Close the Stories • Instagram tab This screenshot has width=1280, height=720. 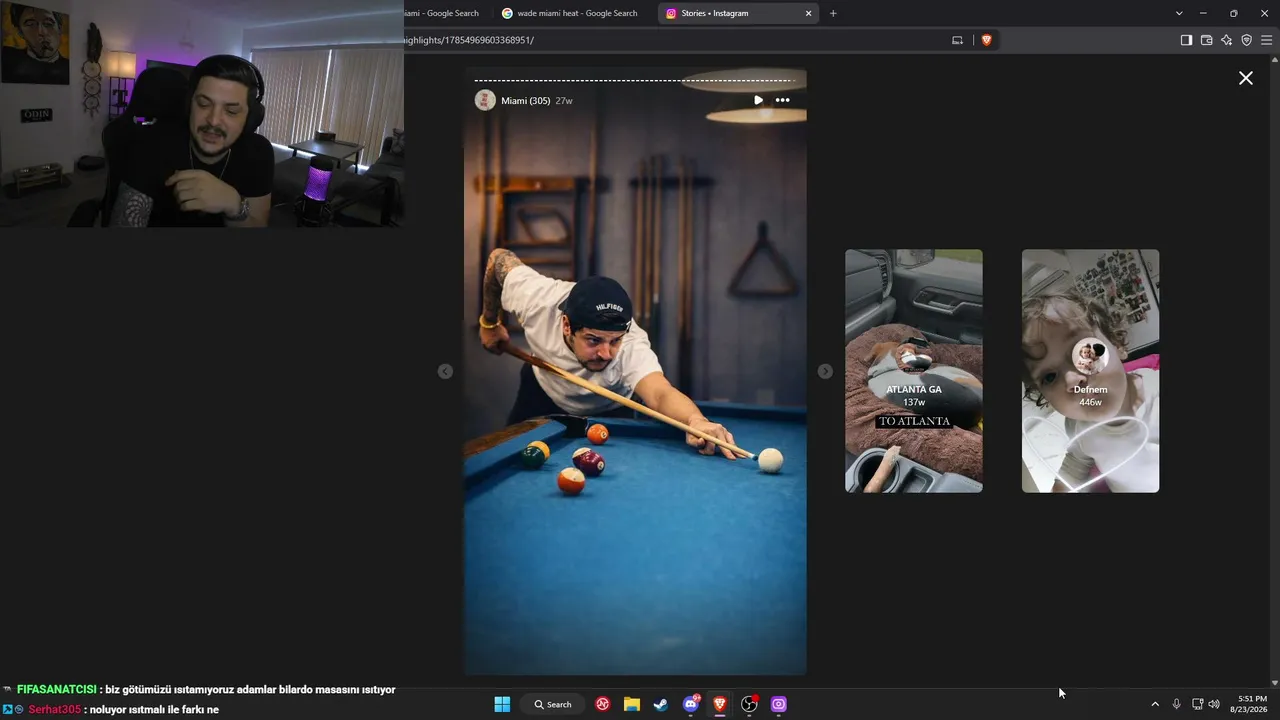click(x=808, y=13)
